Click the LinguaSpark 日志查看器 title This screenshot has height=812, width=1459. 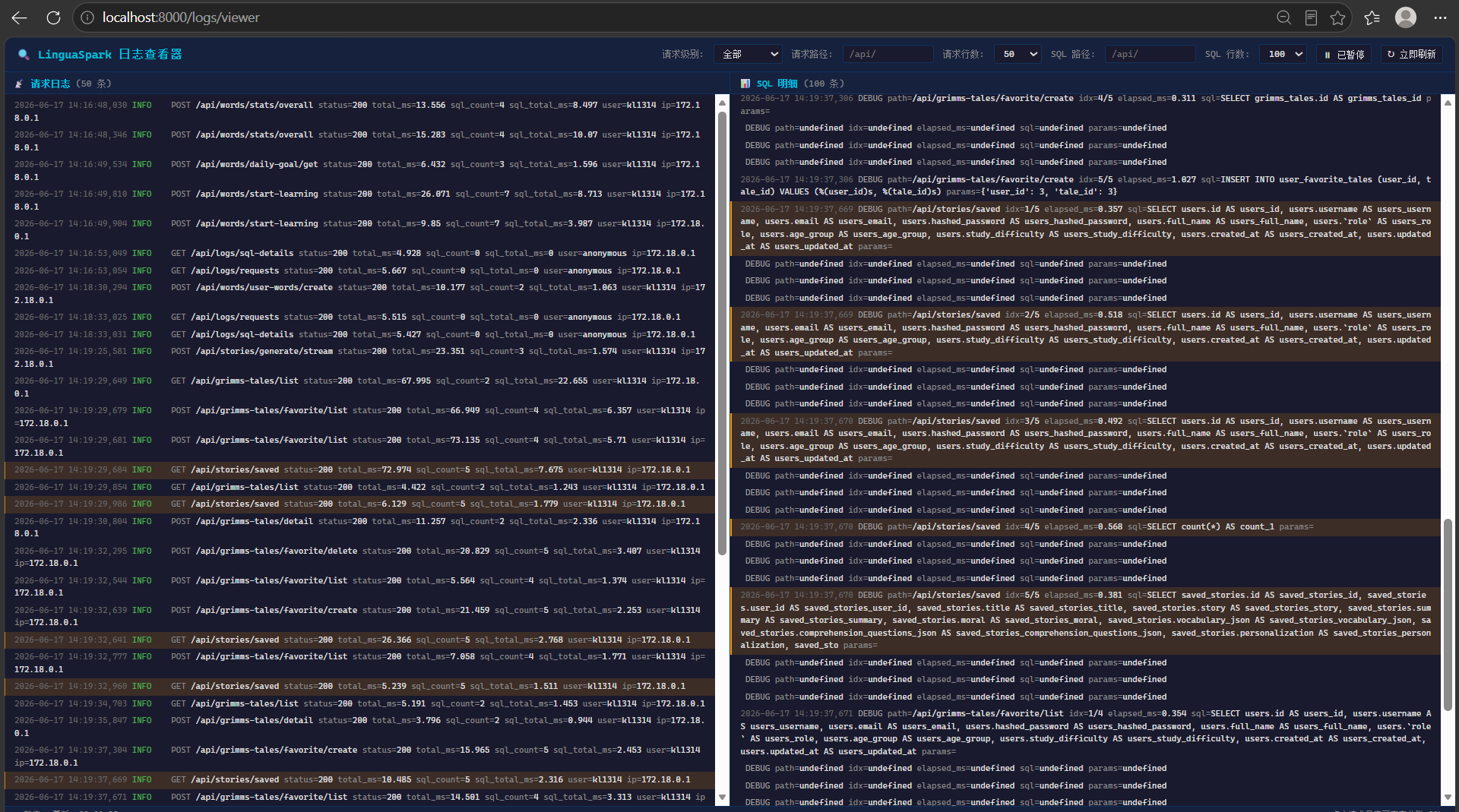pyautogui.click(x=110, y=55)
